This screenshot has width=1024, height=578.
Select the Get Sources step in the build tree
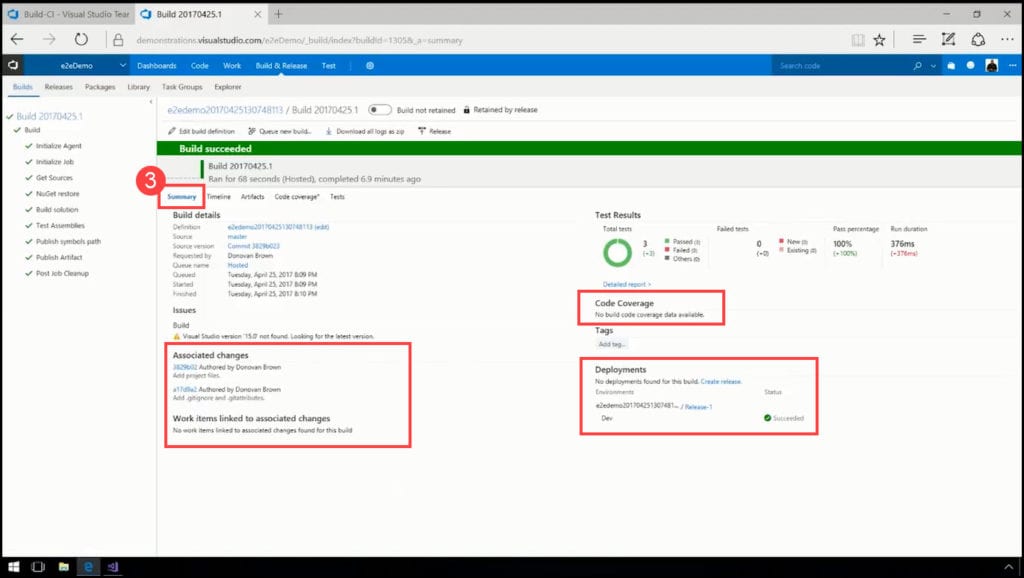54,178
